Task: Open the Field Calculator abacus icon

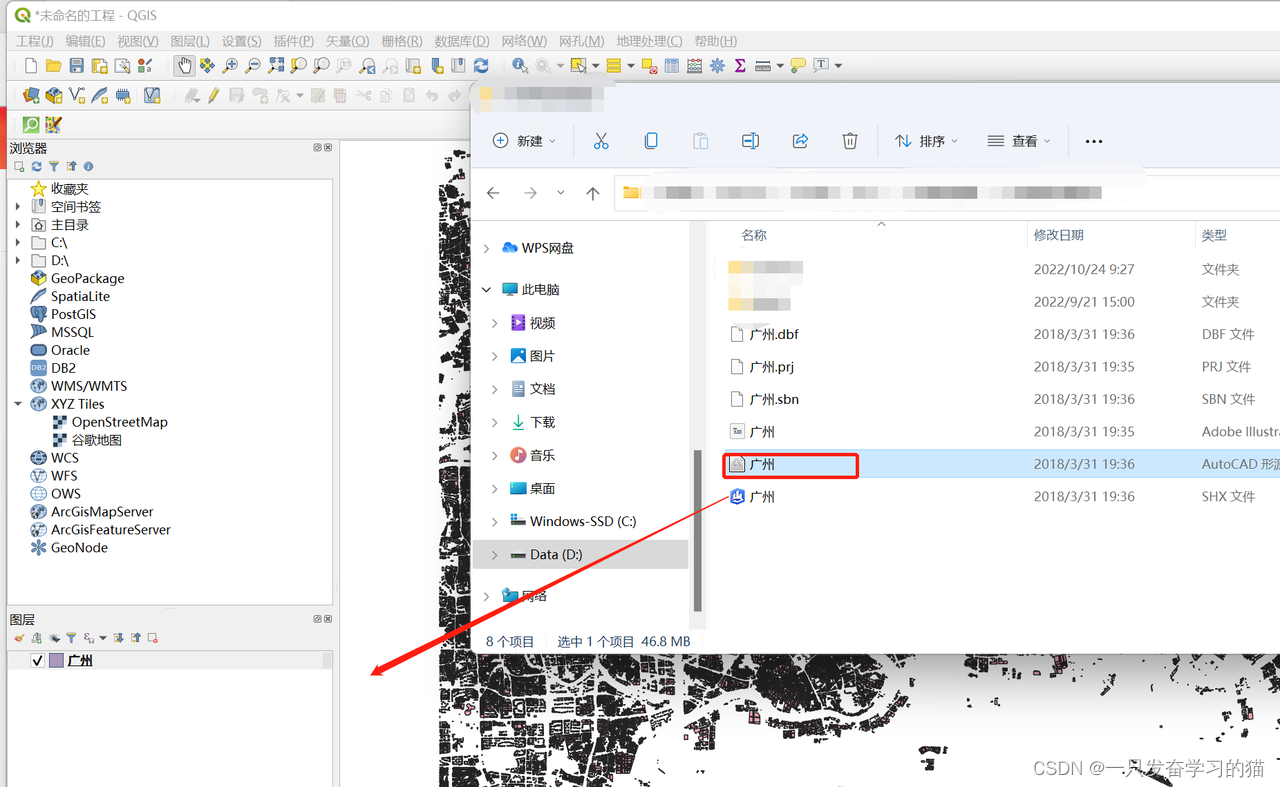Action: [x=694, y=66]
